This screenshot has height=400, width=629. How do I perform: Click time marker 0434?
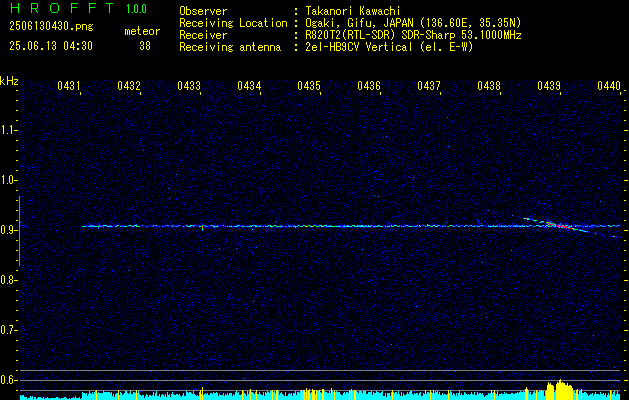coord(249,86)
